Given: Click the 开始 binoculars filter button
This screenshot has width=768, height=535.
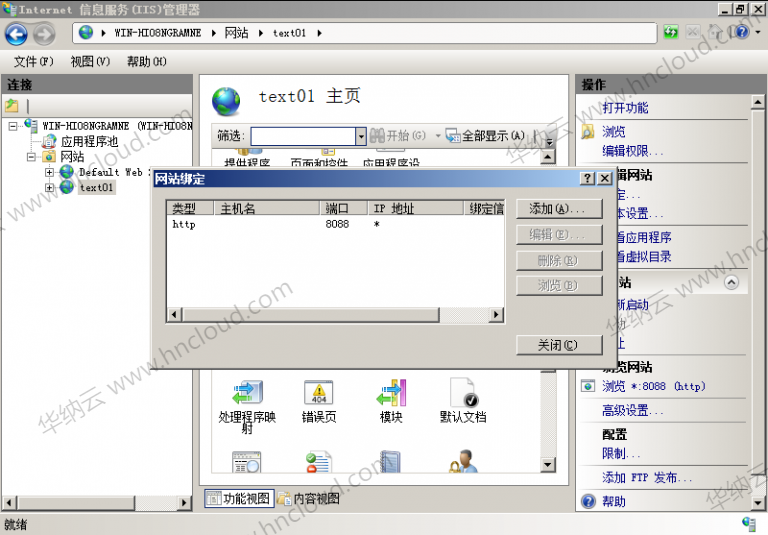Looking at the screenshot, I should click(x=397, y=136).
